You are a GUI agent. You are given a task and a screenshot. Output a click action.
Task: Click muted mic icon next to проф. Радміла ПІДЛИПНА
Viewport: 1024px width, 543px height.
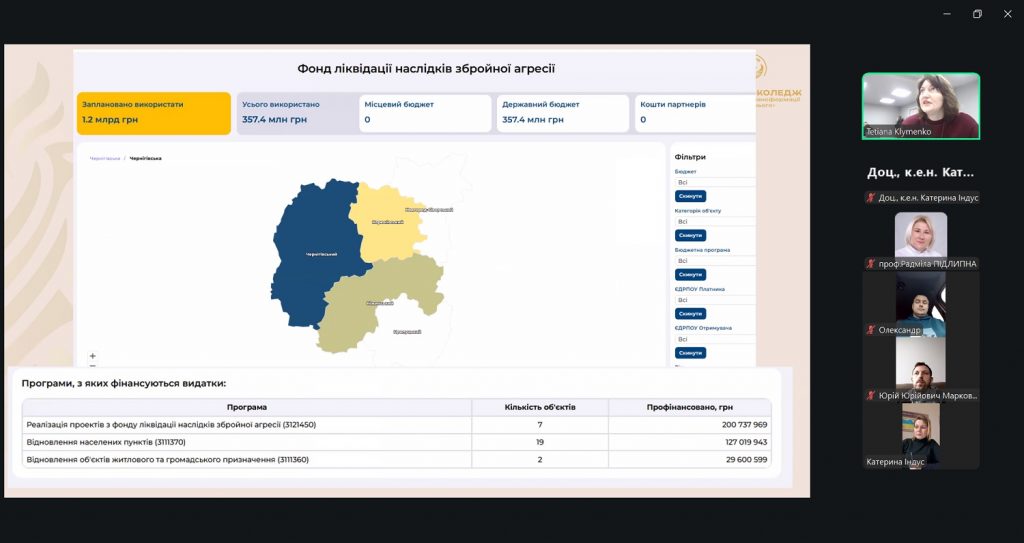(871, 264)
